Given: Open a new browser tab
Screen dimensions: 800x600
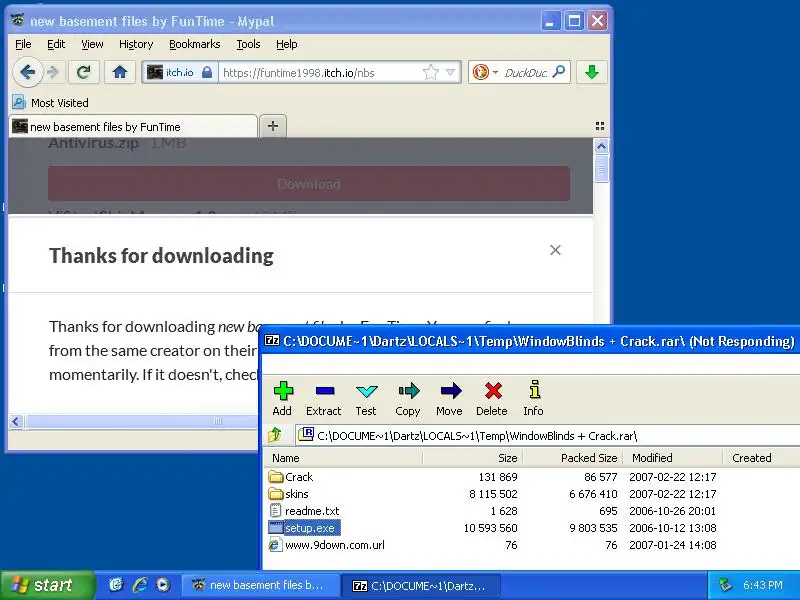Looking at the screenshot, I should tap(273, 126).
